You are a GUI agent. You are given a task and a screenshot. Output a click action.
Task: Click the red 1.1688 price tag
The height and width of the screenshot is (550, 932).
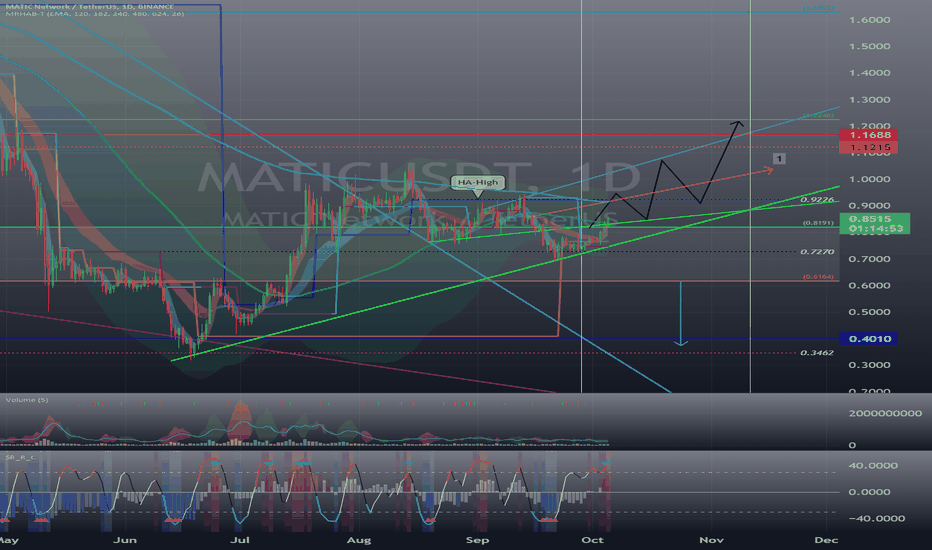(x=868, y=135)
